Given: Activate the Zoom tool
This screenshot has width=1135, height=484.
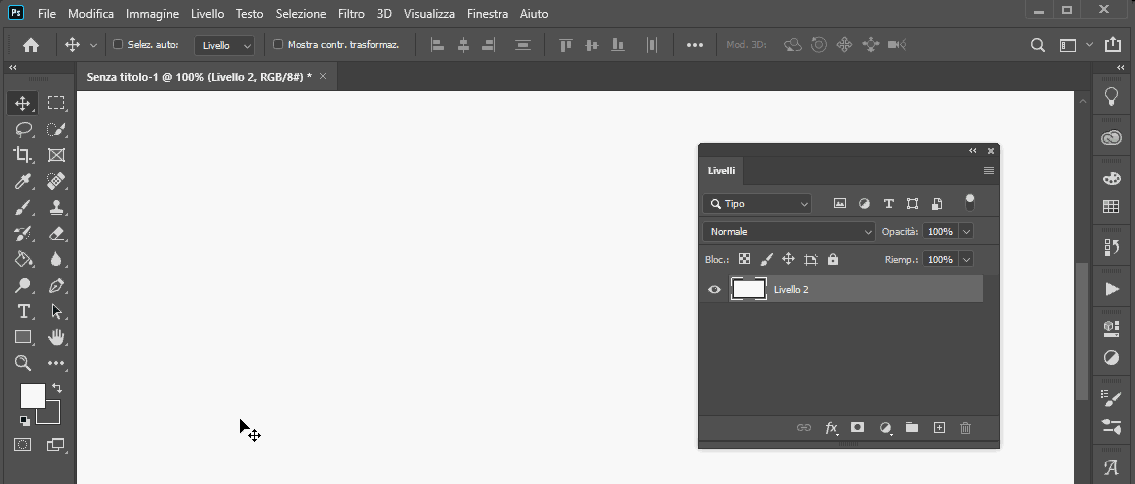Looking at the screenshot, I should click(22, 363).
